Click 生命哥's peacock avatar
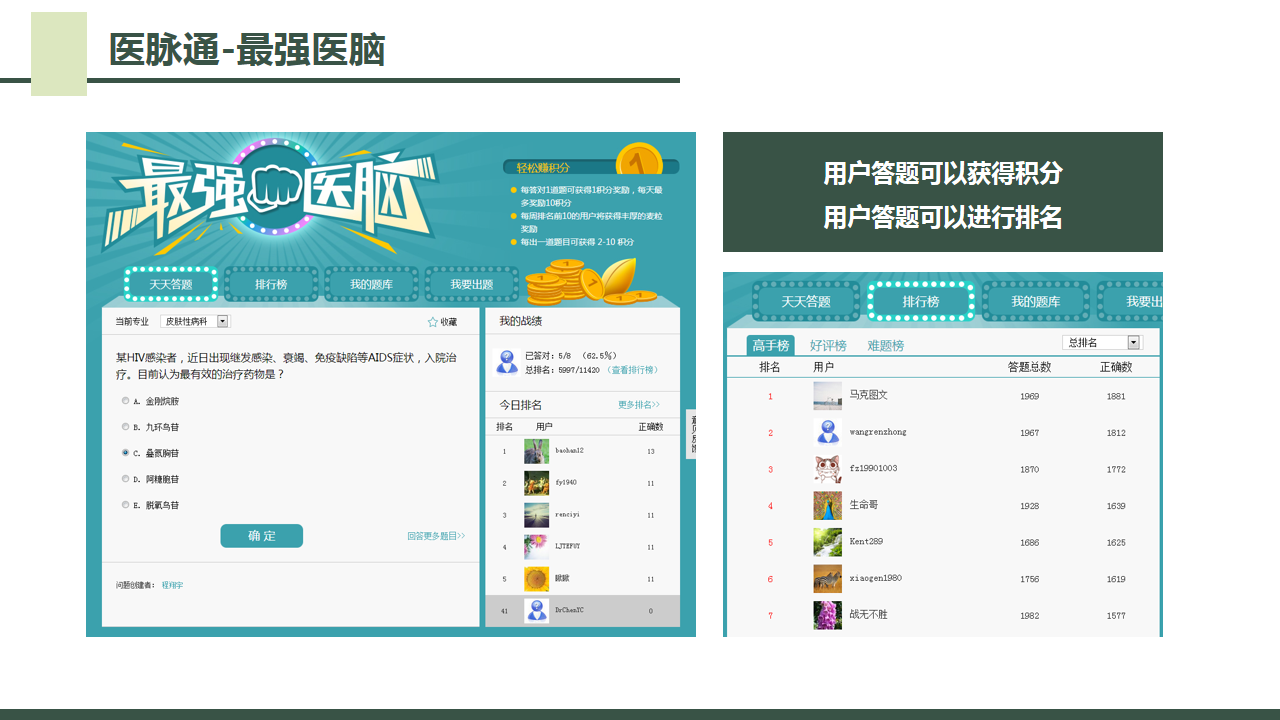Image resolution: width=1280 pixels, height=720 pixels. (827, 506)
